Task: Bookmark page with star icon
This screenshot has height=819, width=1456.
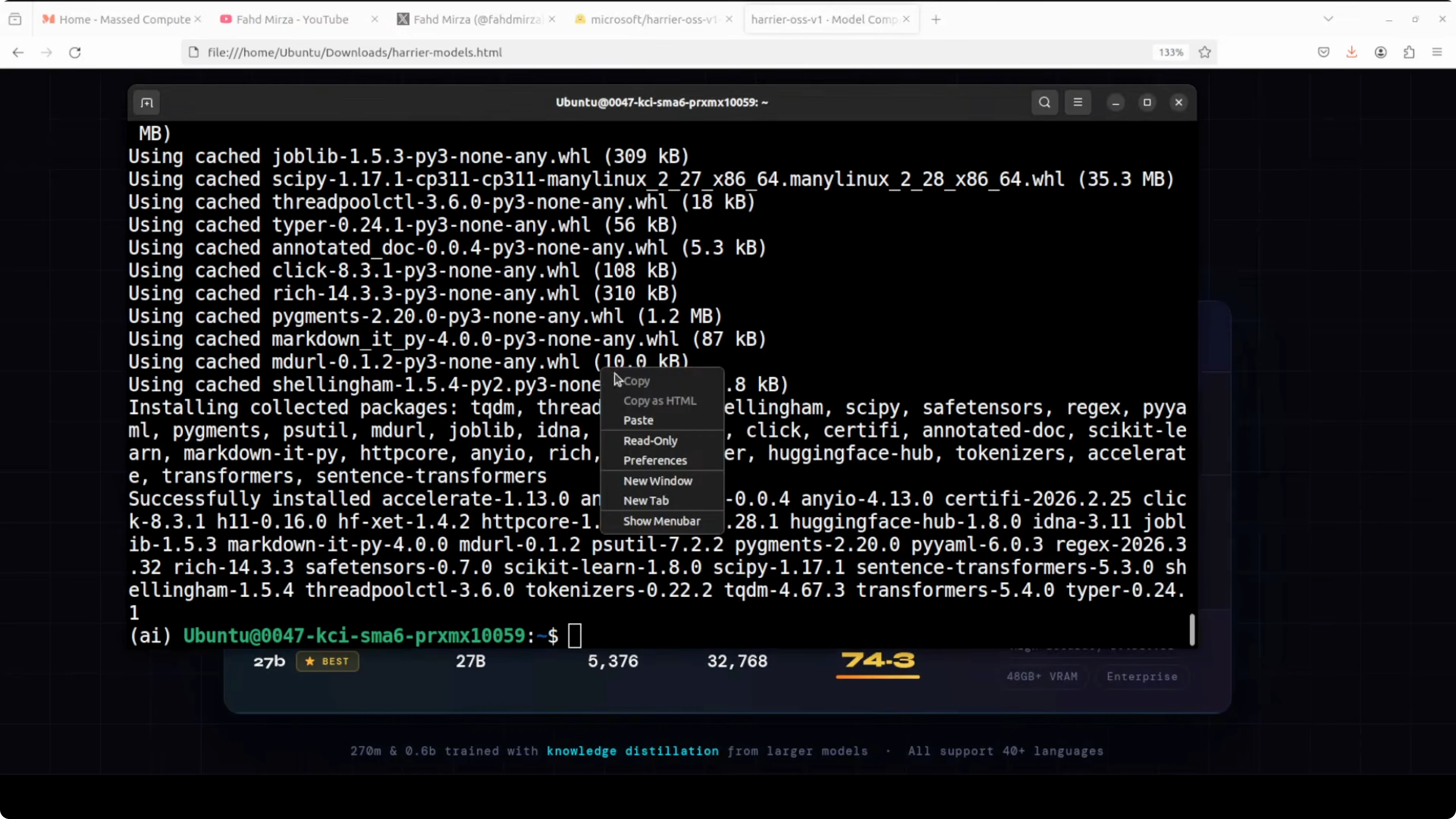Action: tap(1204, 53)
